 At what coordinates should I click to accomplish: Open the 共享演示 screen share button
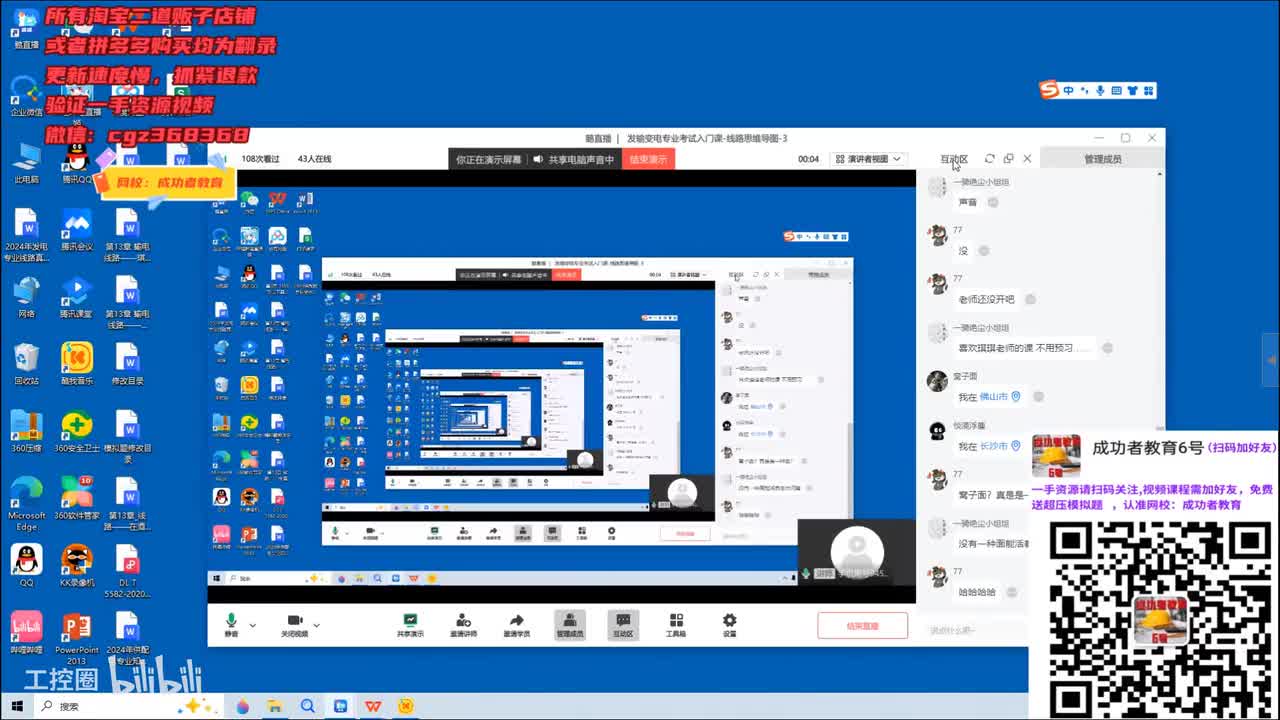[410, 625]
